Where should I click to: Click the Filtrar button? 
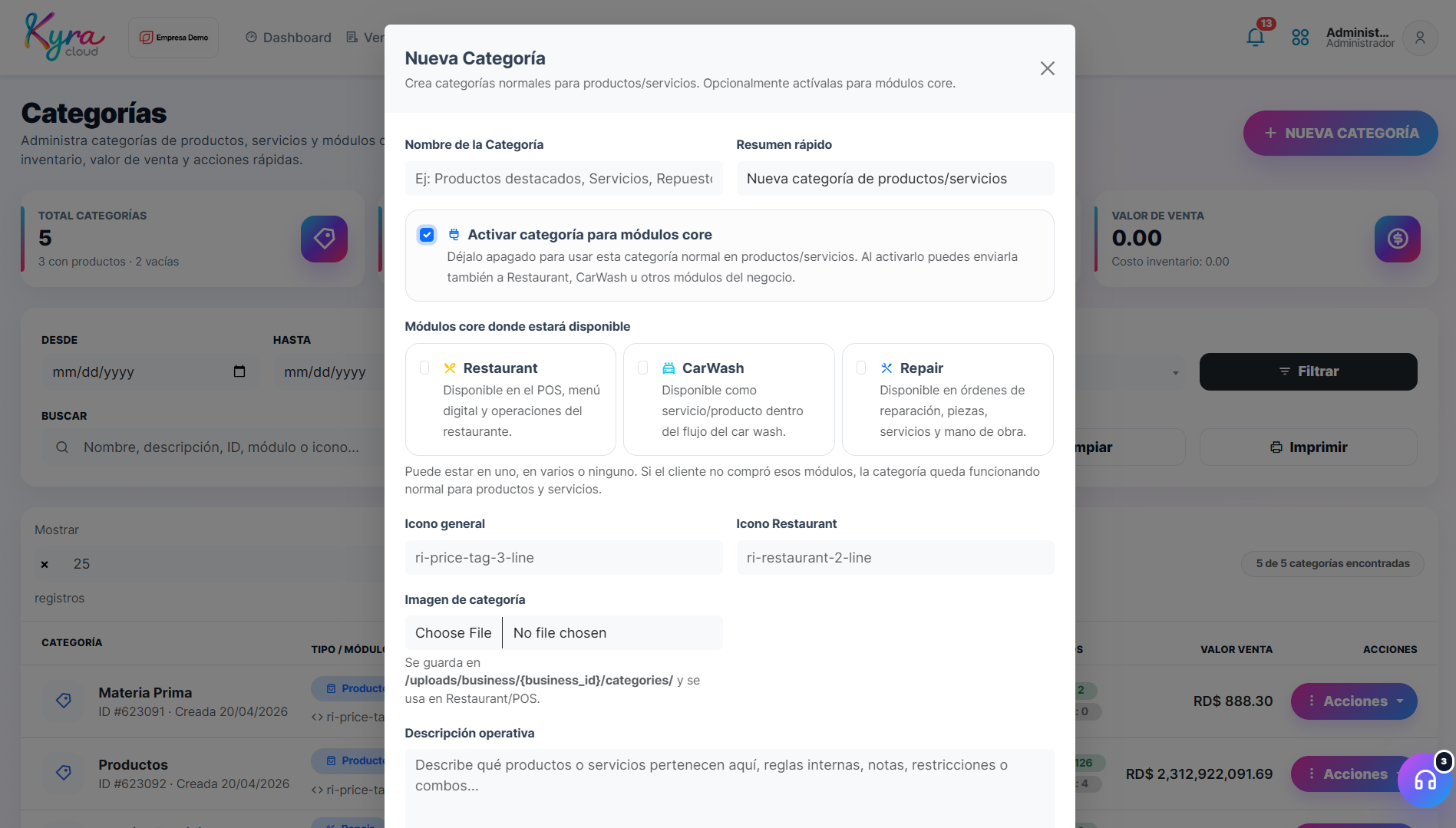pyautogui.click(x=1308, y=371)
